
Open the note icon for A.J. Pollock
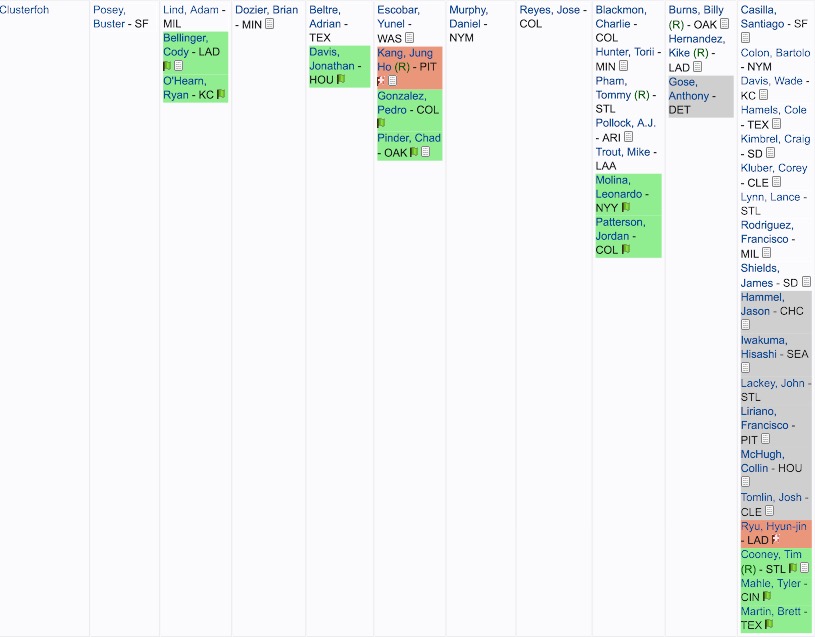point(628,137)
